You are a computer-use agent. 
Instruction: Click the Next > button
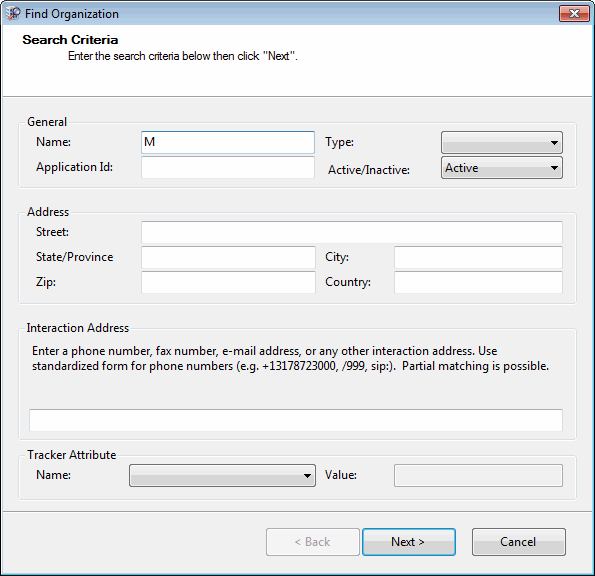[x=409, y=542]
